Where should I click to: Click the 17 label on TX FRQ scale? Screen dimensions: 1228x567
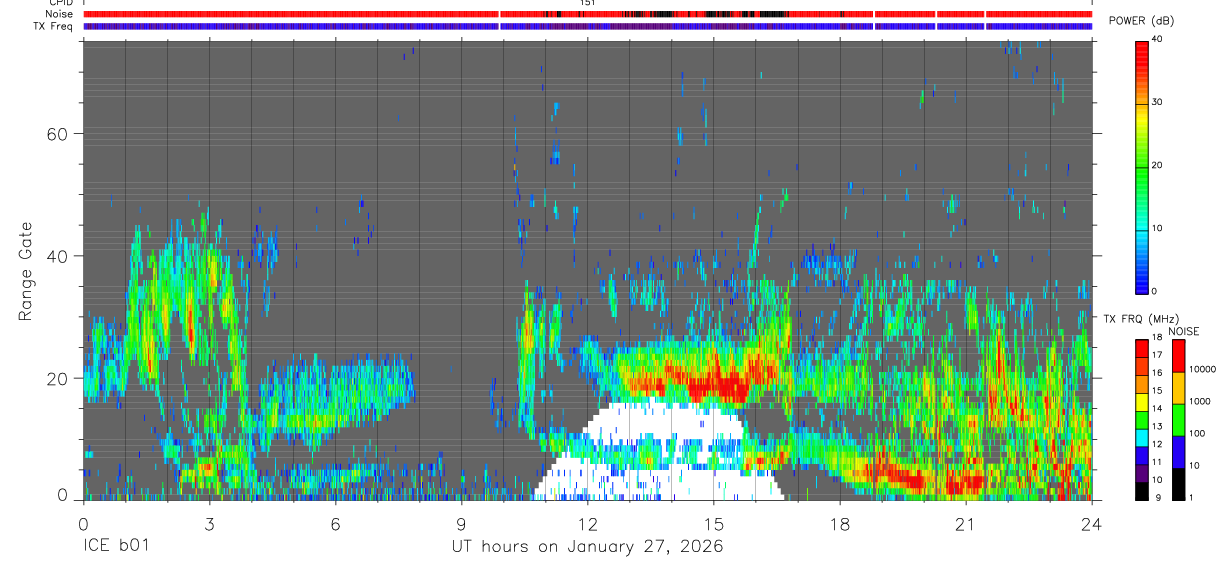pyautogui.click(x=1157, y=354)
